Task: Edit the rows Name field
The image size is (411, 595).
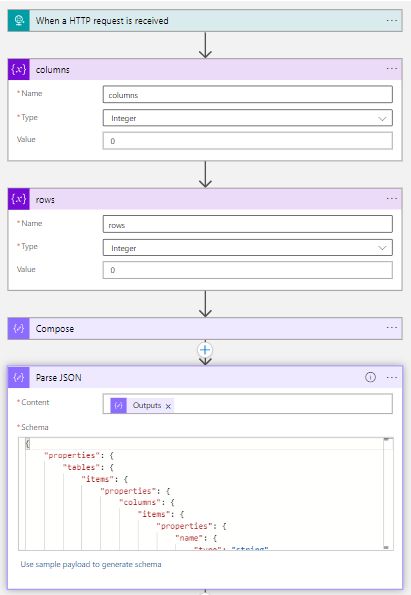Action: coord(247,224)
